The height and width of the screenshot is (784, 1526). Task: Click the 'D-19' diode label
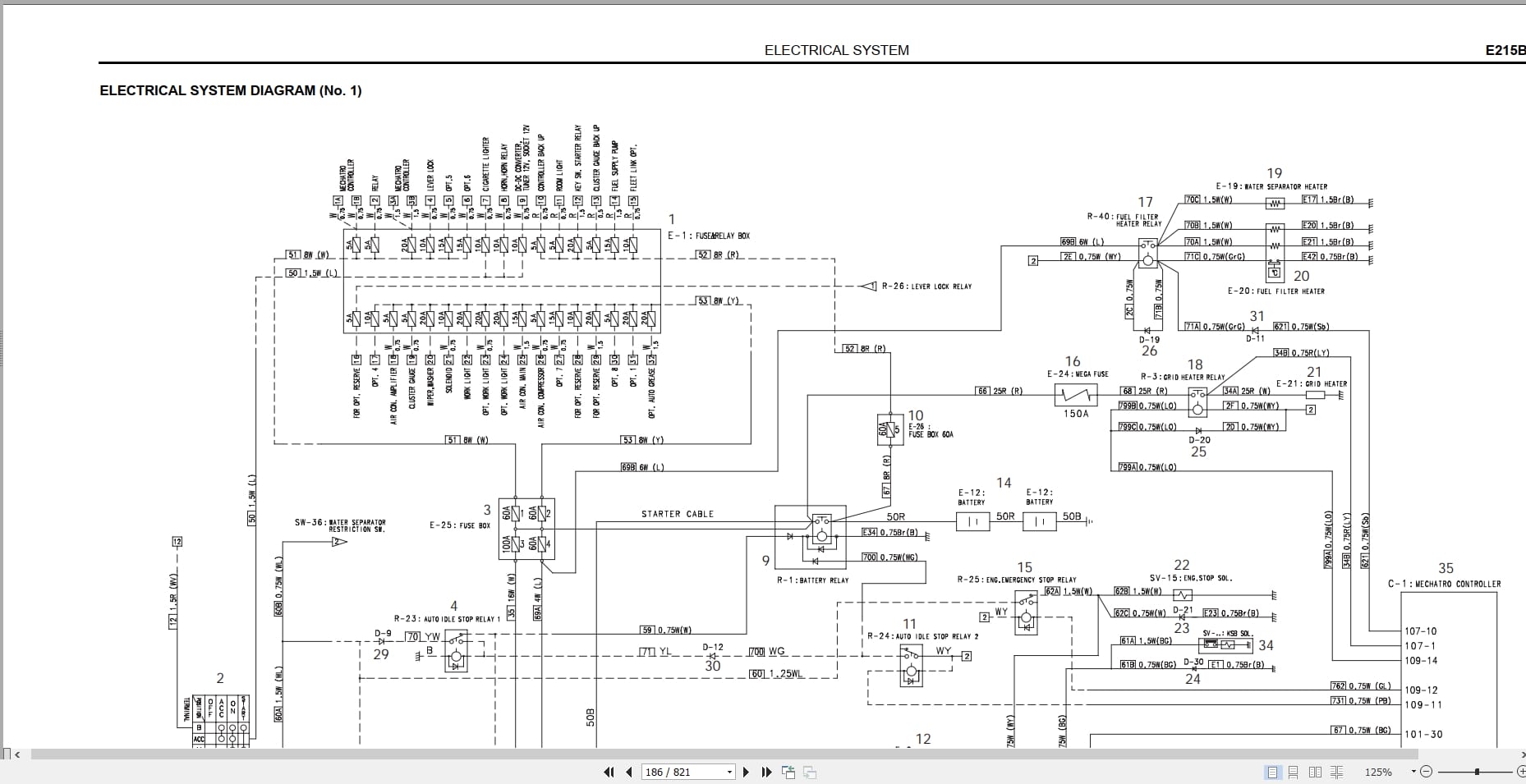click(x=1149, y=339)
